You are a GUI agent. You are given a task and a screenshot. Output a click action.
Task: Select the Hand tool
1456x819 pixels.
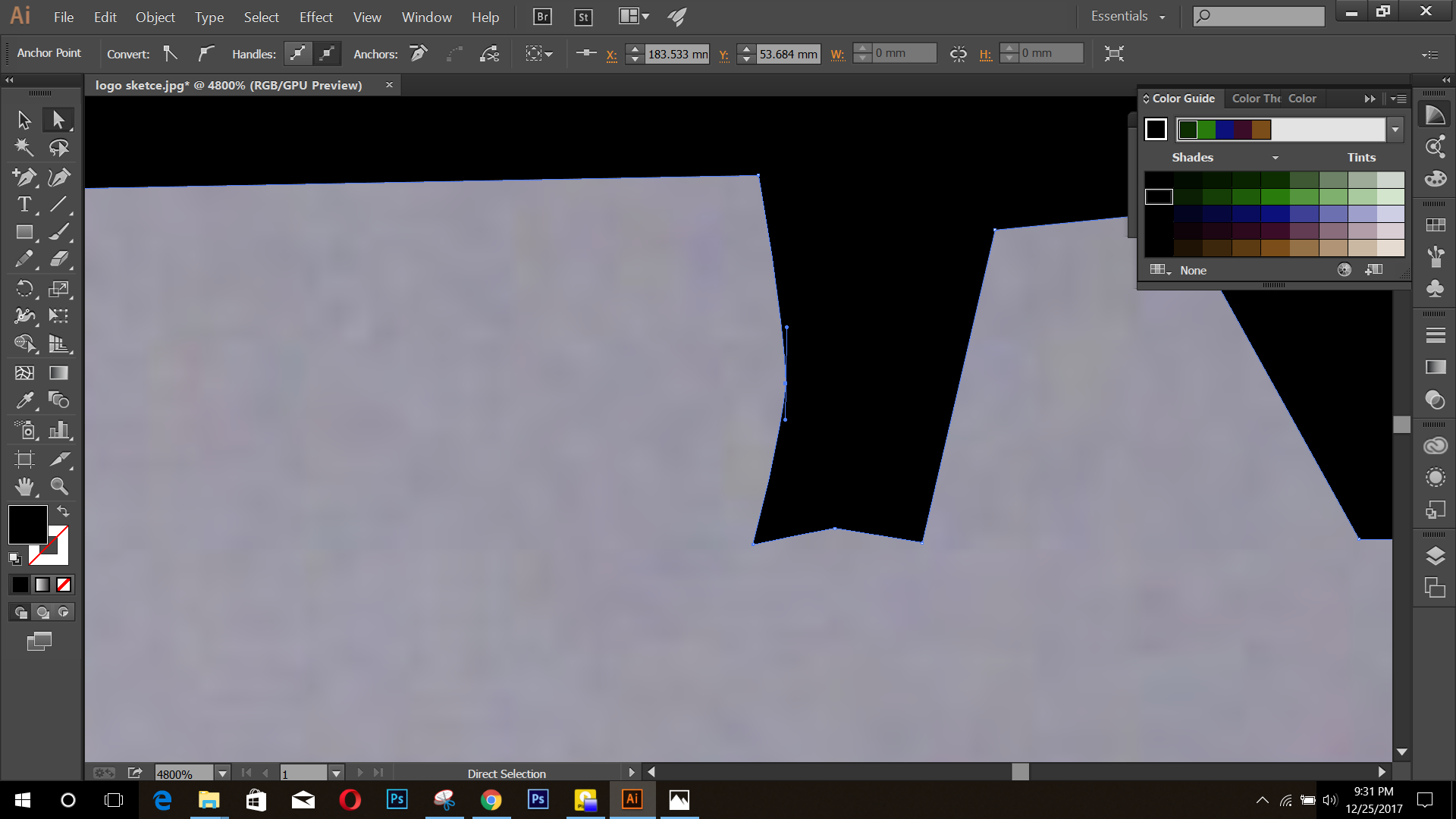(x=24, y=486)
